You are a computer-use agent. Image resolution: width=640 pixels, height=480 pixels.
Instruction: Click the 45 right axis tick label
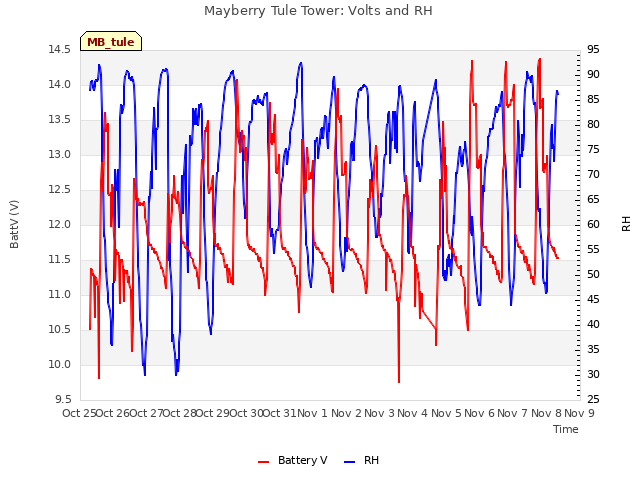[x=593, y=300]
